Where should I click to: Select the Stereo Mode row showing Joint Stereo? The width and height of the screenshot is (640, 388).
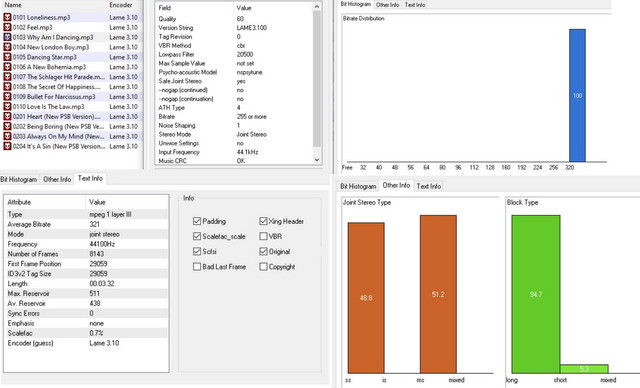(234, 134)
